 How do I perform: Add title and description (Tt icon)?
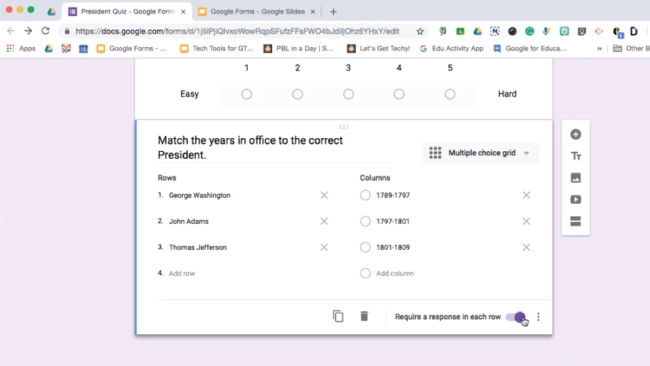pos(575,156)
